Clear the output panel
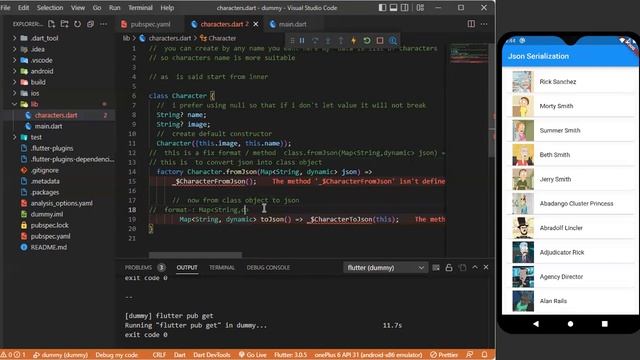 tap(436, 268)
